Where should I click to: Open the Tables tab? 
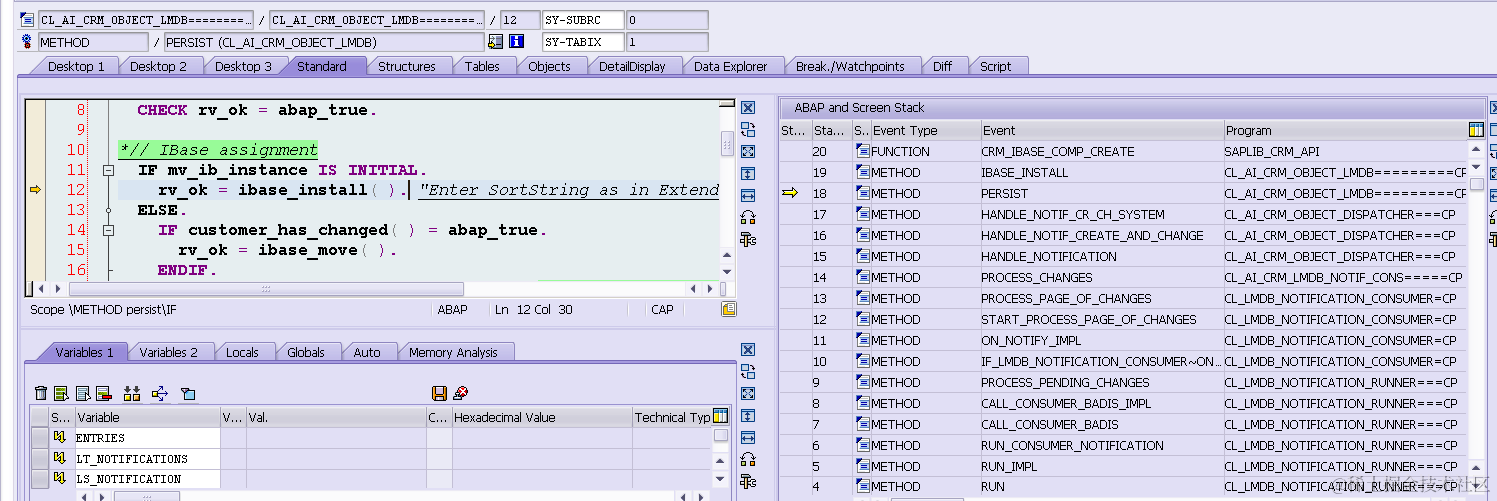coord(481,66)
